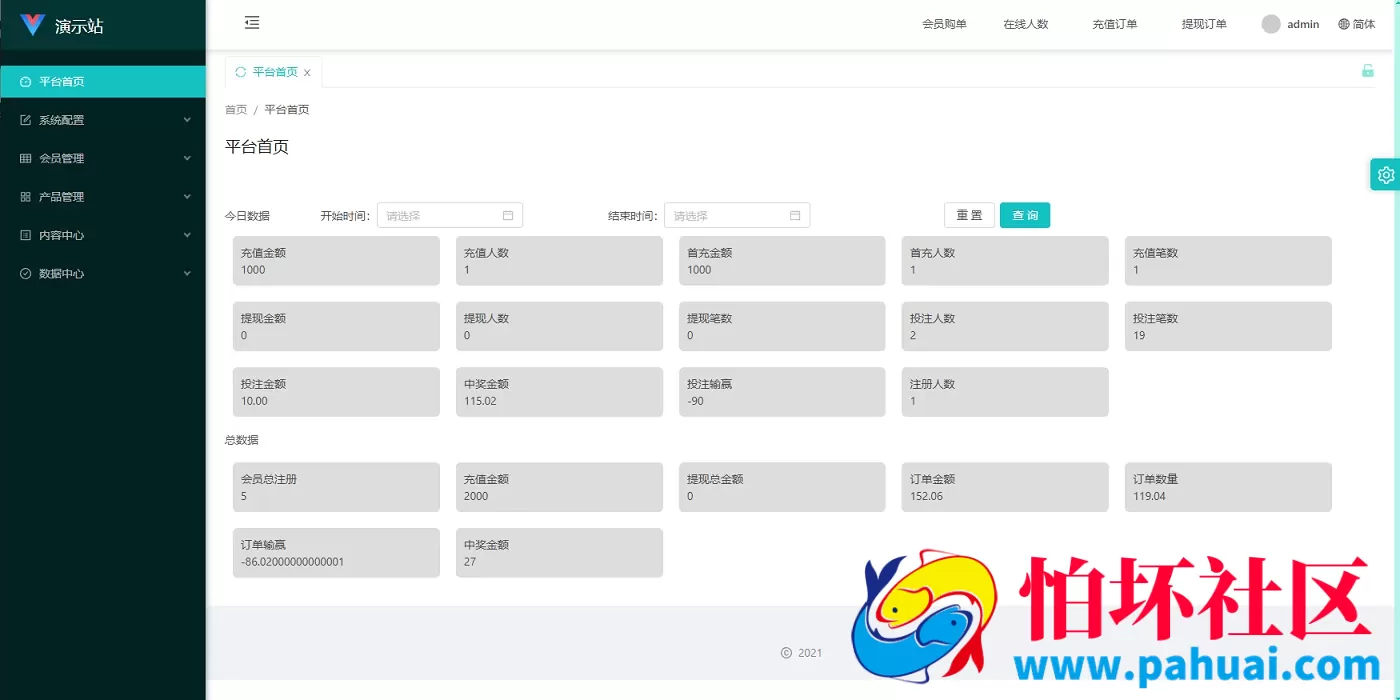
Task: Click calendar icon in 开始时间 field
Action: [508, 215]
